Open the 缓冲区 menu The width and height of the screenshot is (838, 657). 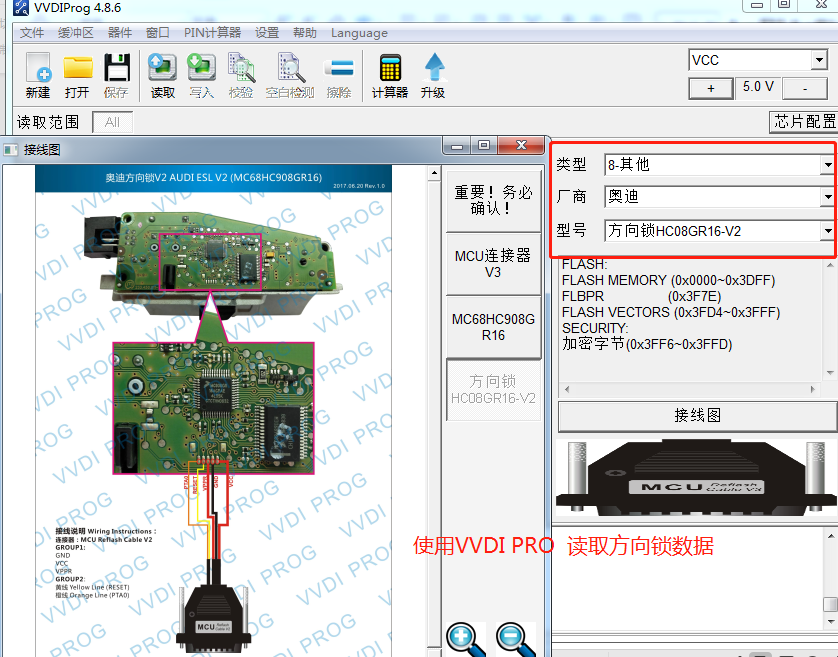point(75,33)
